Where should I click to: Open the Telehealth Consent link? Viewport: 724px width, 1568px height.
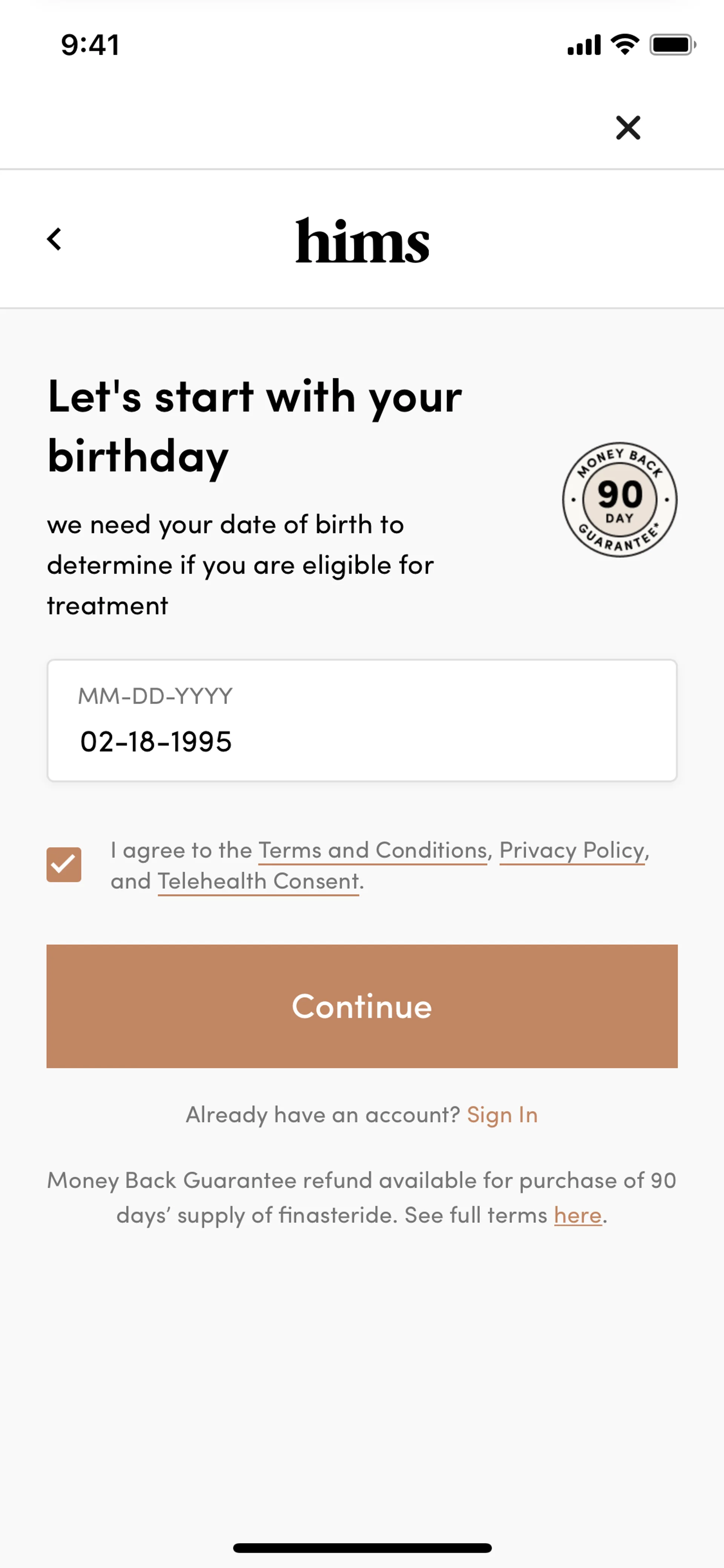[x=258, y=881]
